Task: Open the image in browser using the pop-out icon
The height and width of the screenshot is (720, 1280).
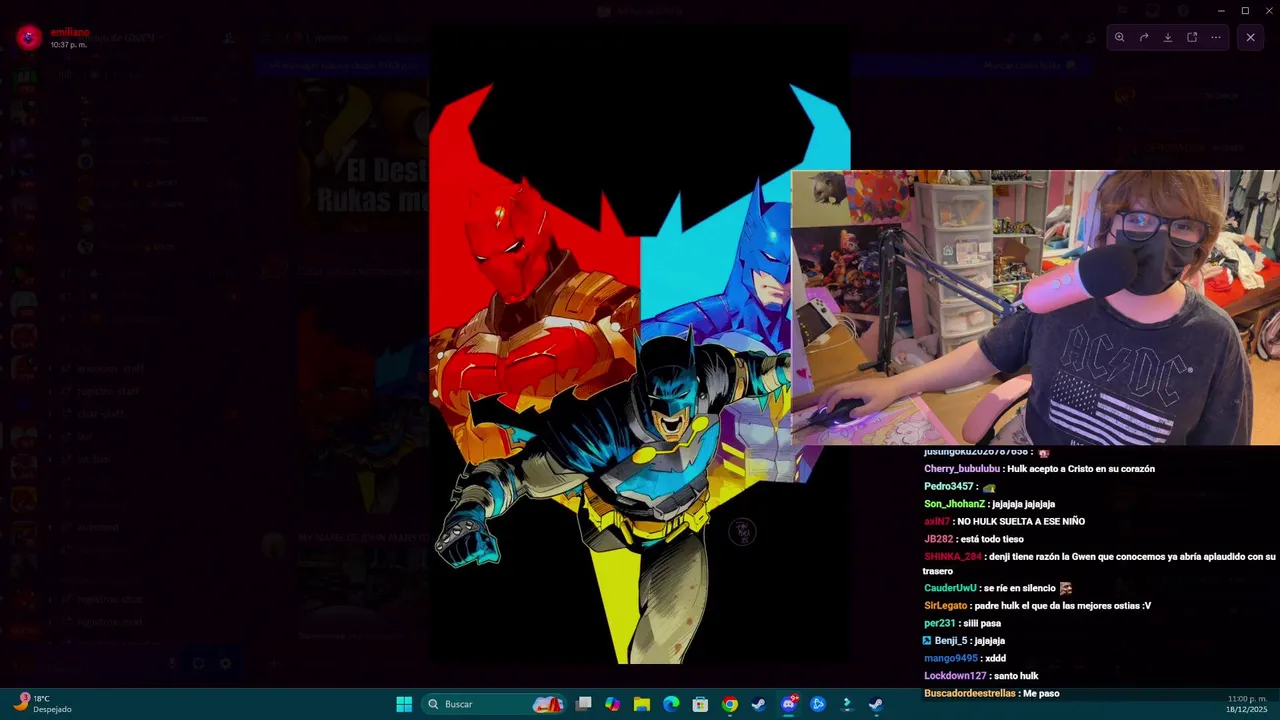Action: pyautogui.click(x=1192, y=37)
